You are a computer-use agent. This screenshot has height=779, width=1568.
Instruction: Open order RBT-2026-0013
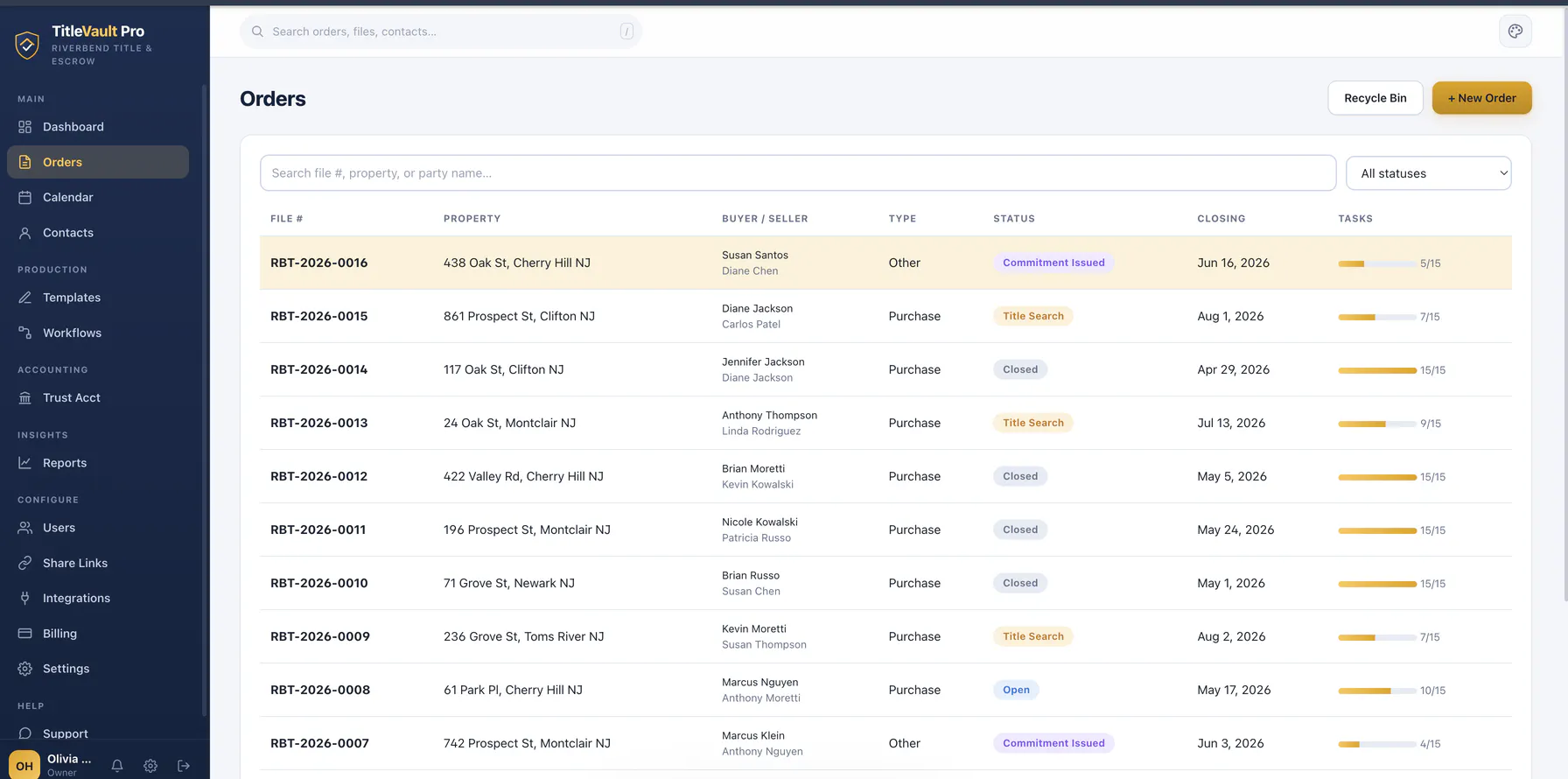coord(319,423)
